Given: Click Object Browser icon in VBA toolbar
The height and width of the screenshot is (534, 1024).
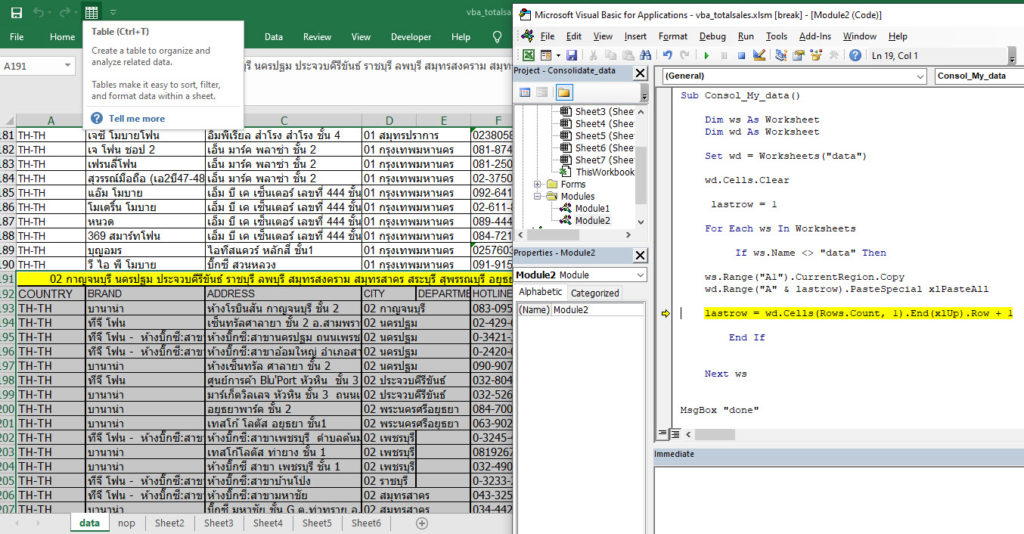Looking at the screenshot, I should (x=816, y=55).
